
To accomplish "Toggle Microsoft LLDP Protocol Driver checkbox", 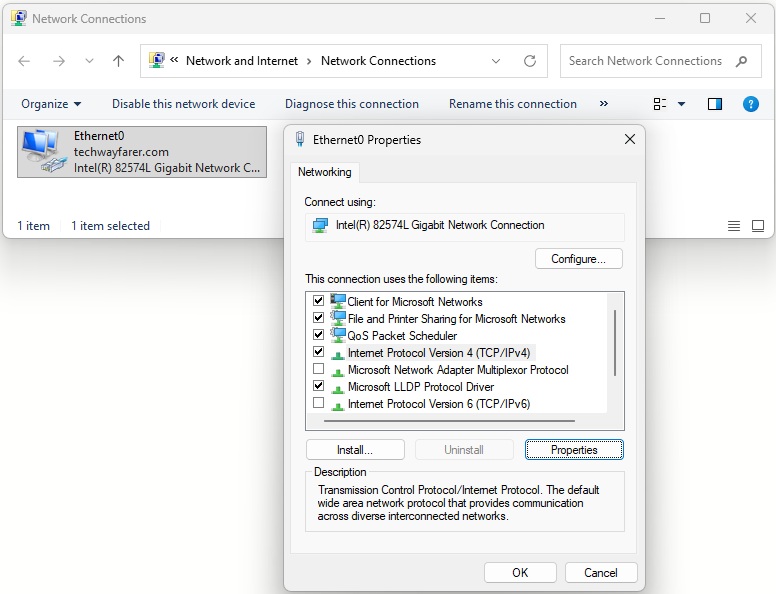I will [319, 386].
